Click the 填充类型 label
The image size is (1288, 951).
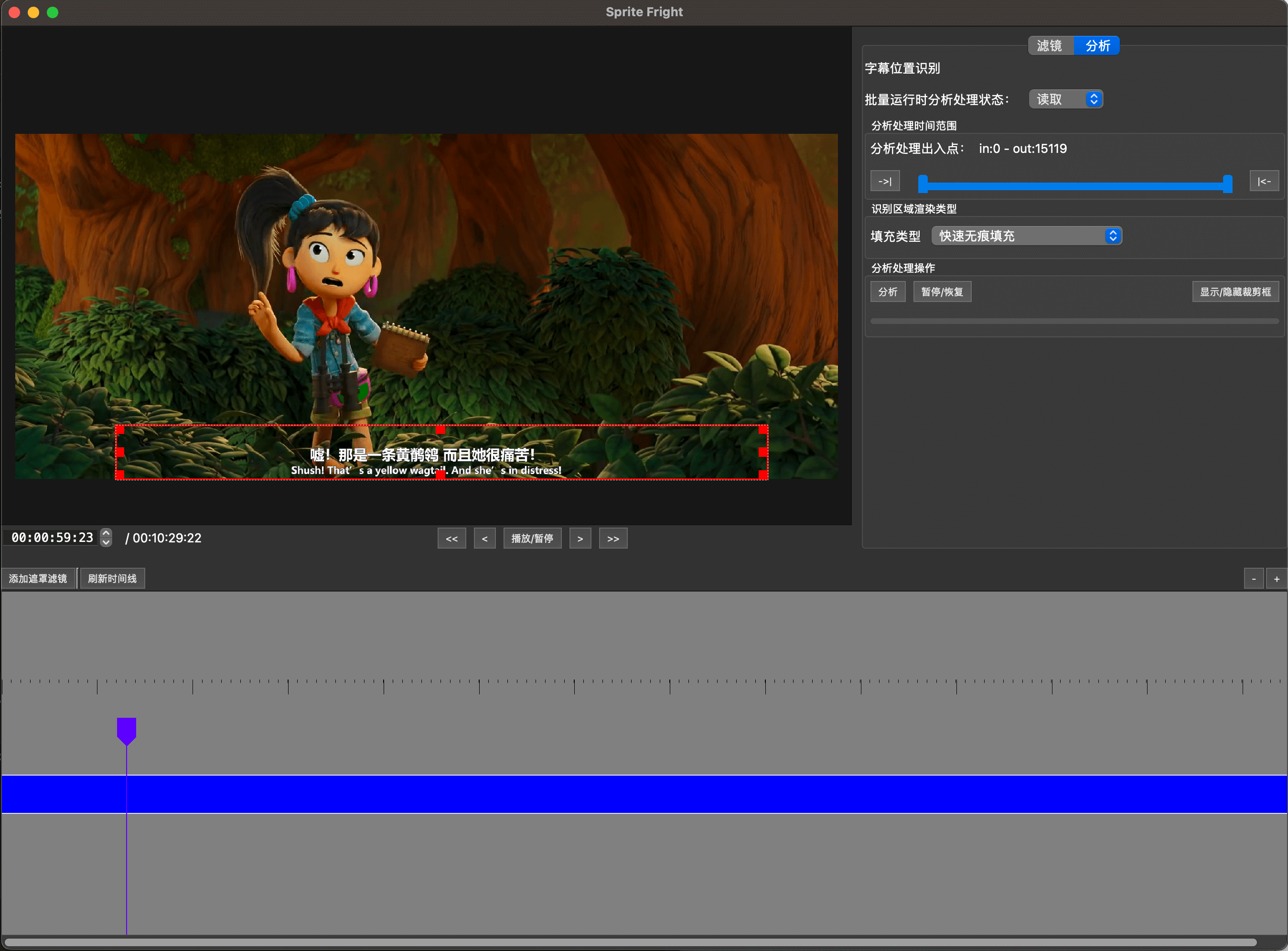pyautogui.click(x=895, y=236)
